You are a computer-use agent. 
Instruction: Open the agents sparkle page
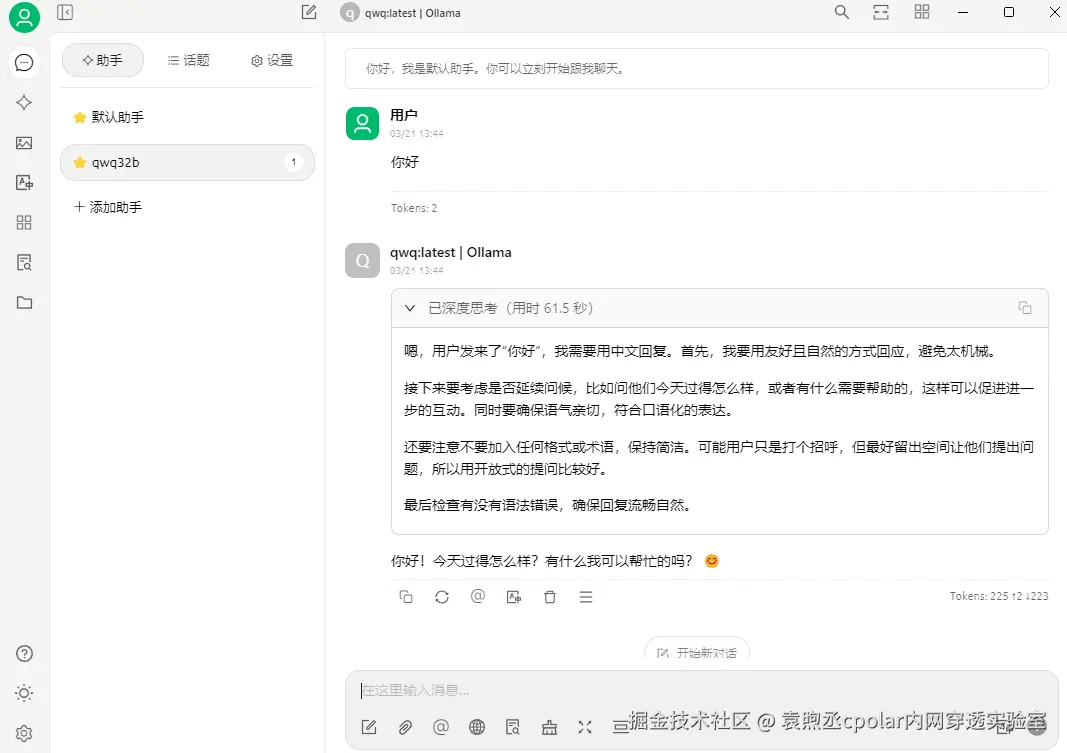(x=24, y=103)
